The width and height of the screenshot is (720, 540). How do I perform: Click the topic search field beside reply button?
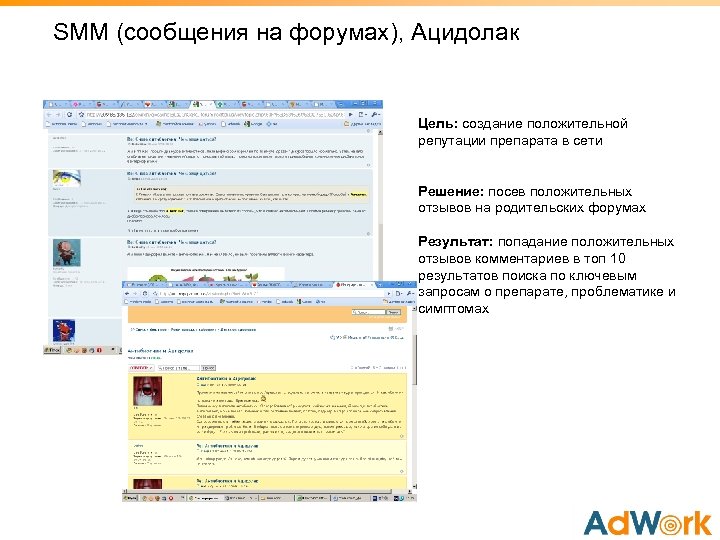coord(179,368)
